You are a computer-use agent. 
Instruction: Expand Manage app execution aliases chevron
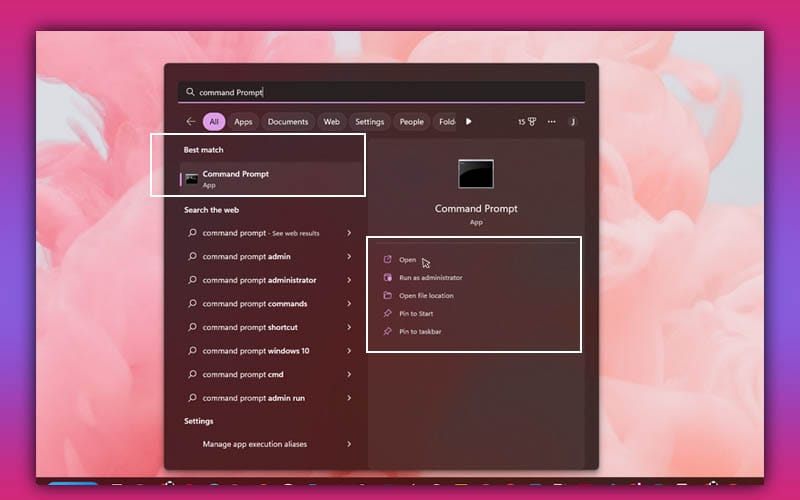pos(349,444)
